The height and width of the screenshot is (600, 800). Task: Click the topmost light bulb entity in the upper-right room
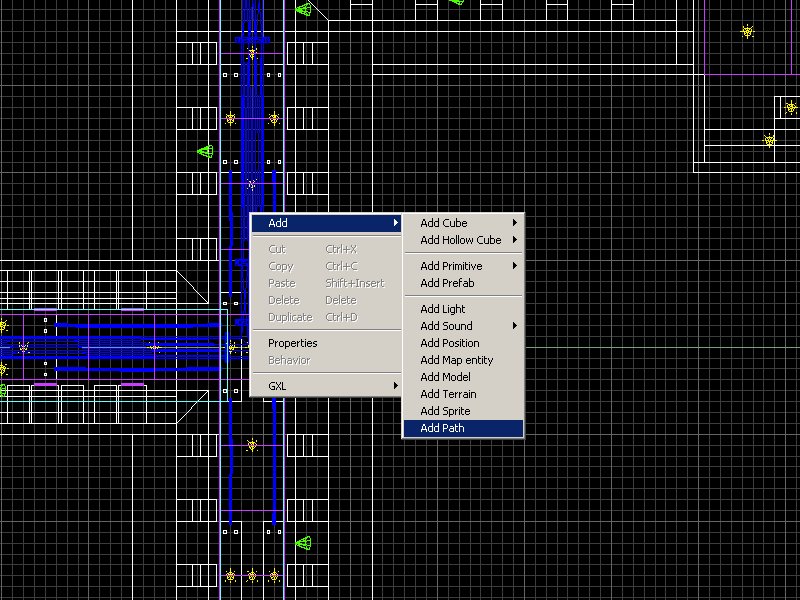coord(747,32)
